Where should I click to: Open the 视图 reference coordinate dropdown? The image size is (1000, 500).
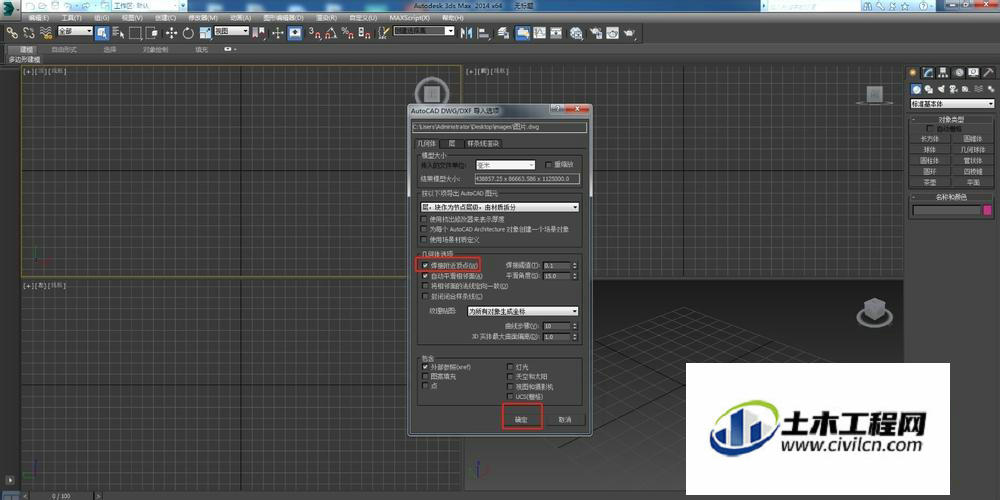click(x=232, y=31)
